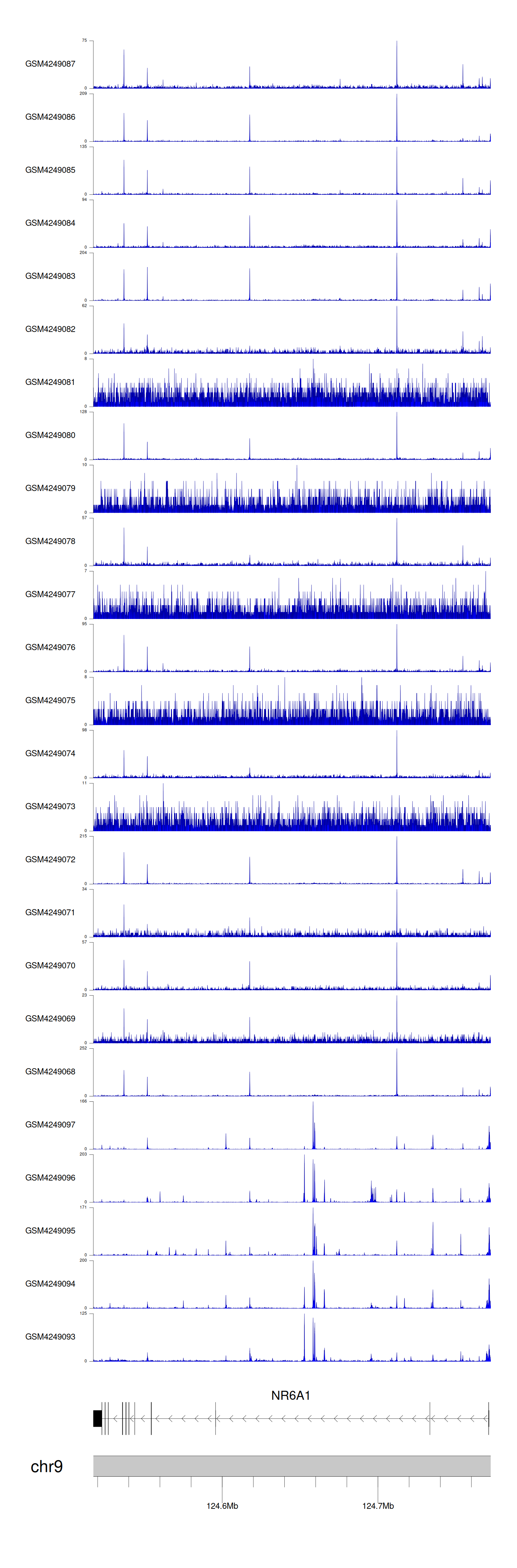Click the large black NR6A1 terminal exon block
This screenshot has height=1568, width=517.
pyautogui.click(x=98, y=1418)
